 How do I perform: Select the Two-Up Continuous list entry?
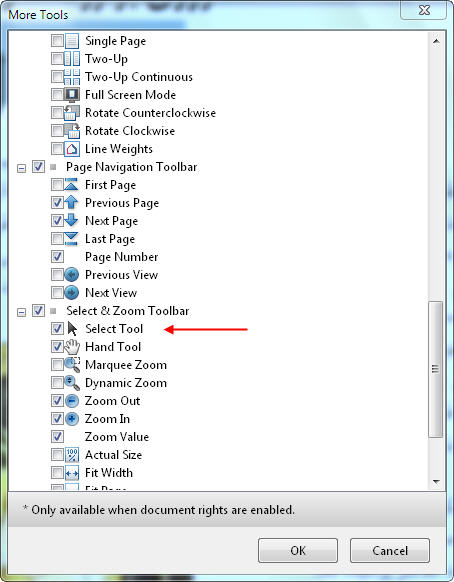coord(138,77)
